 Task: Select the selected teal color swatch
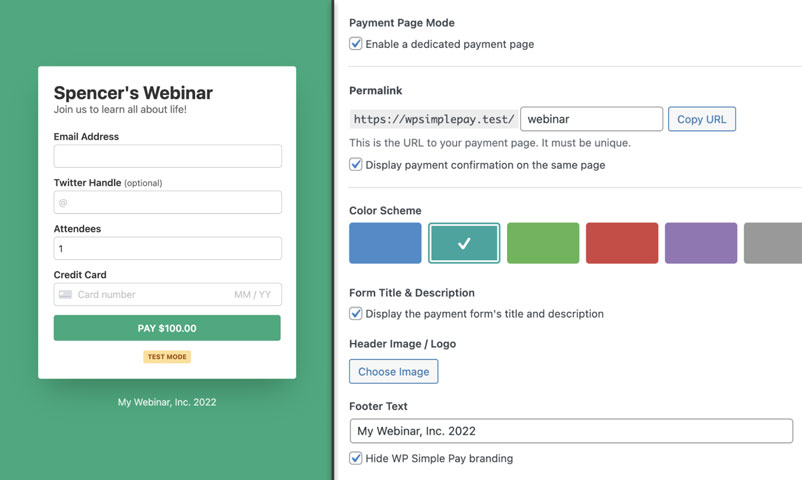(464, 243)
